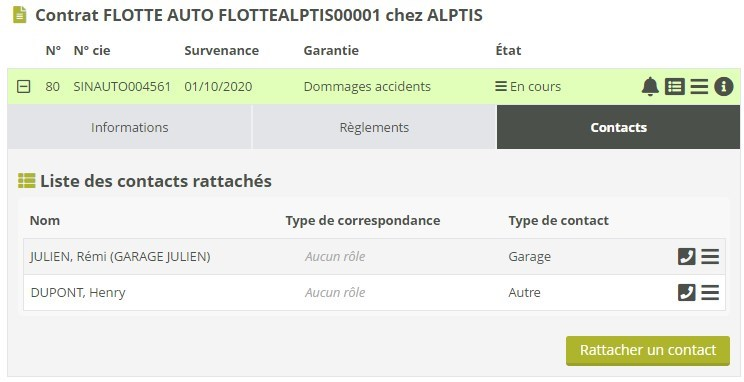Collapse claim row 80 with minus box
This screenshot has height=382, width=744.
(24, 87)
